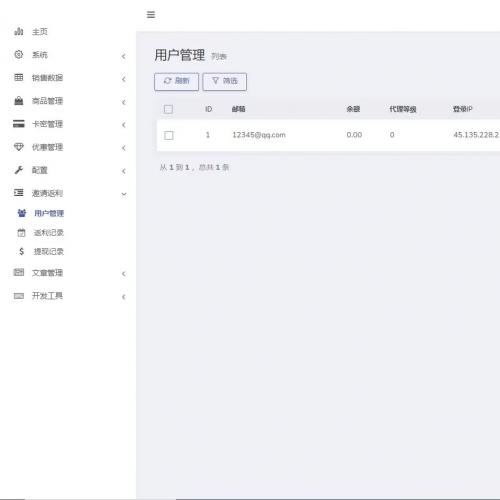Select the 销售数据 table icon
Screen dimensions: 500x500
tap(19, 77)
